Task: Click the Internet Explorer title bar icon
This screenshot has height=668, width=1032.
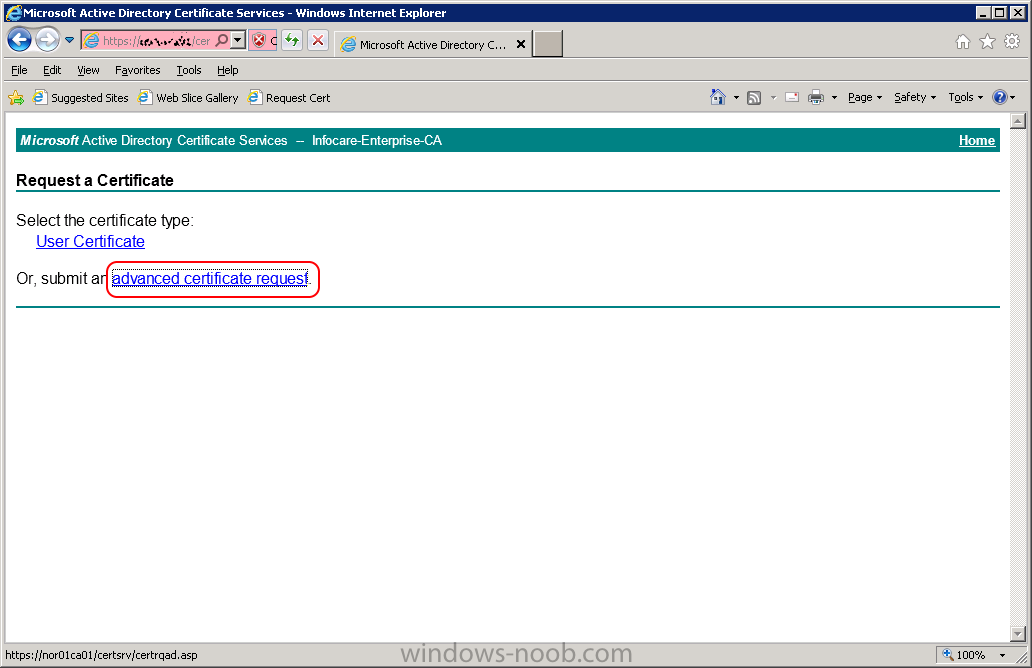Action: tap(13, 13)
